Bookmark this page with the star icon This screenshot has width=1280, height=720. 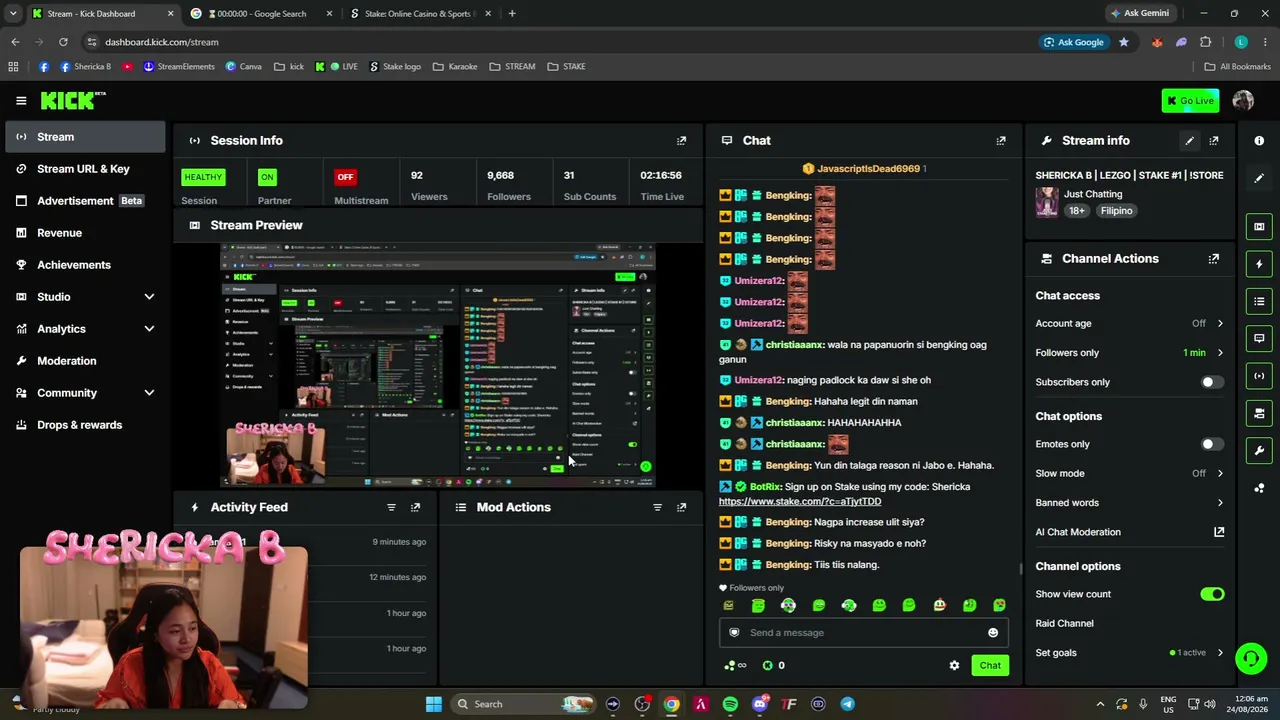click(1124, 42)
